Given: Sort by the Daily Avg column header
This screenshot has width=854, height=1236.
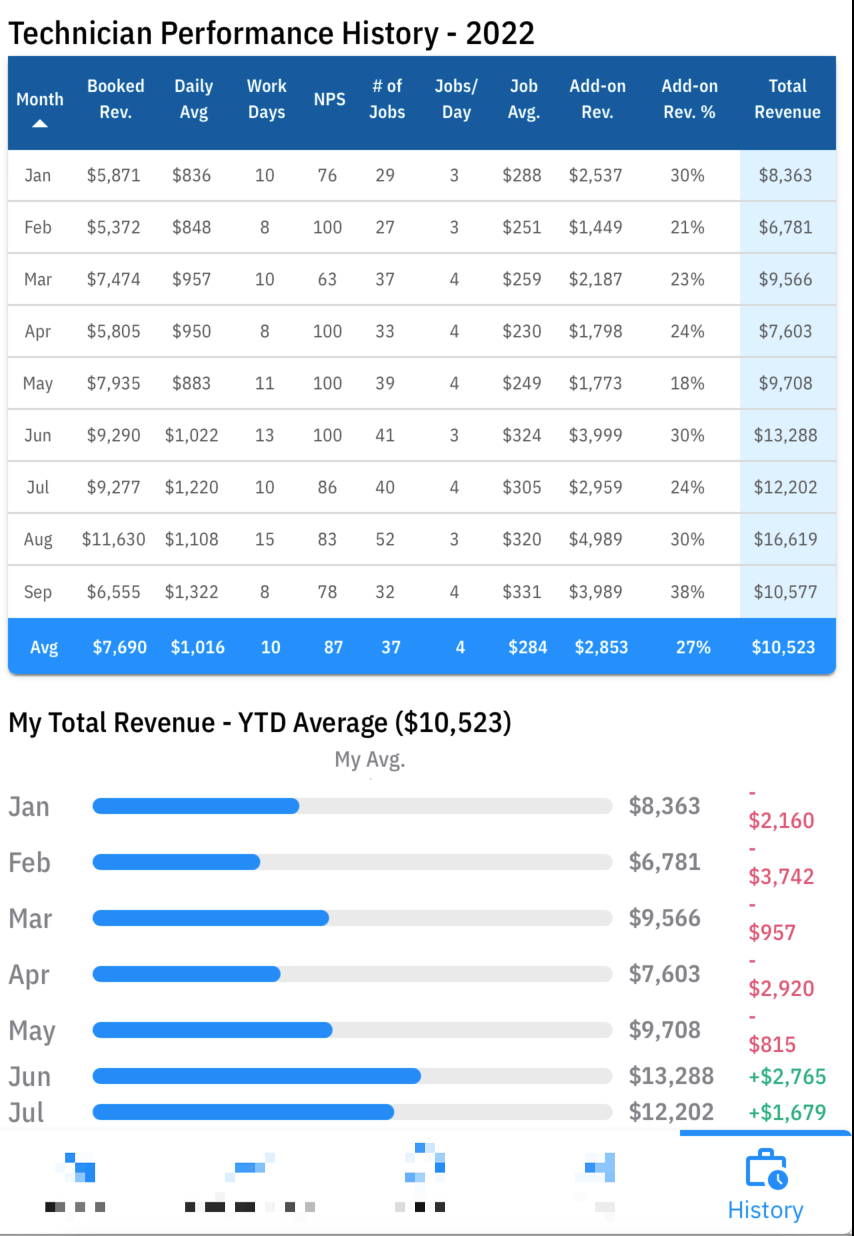Looking at the screenshot, I should coord(193,99).
